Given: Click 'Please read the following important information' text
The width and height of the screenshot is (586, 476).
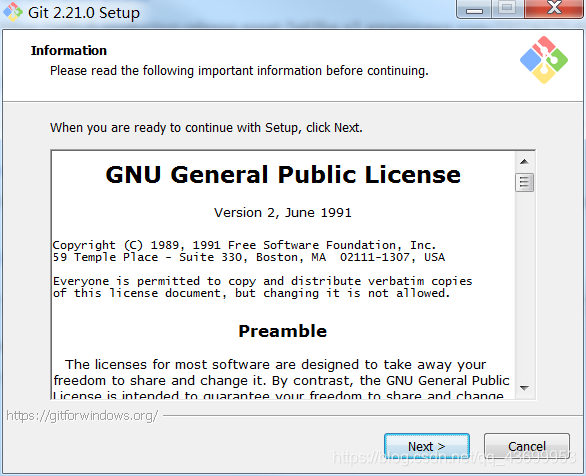Looking at the screenshot, I should 239,71.
